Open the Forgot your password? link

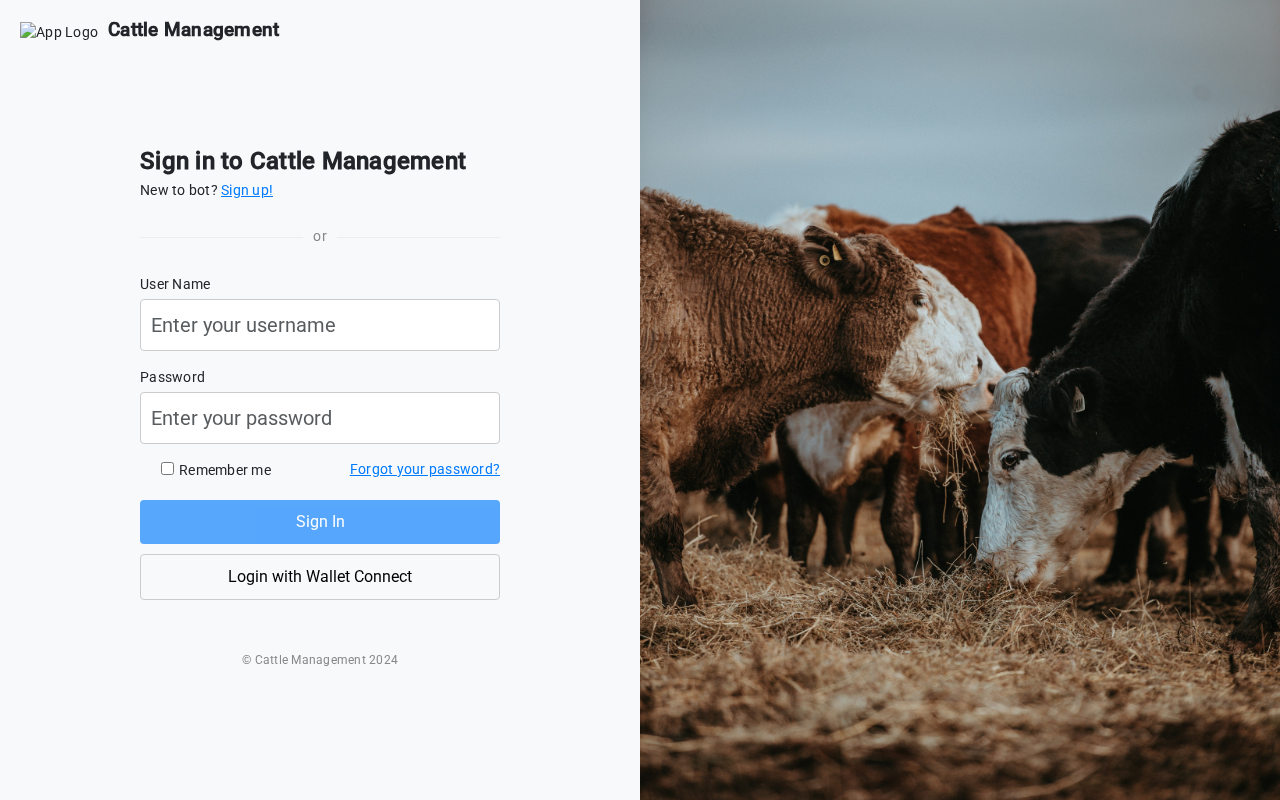point(425,469)
